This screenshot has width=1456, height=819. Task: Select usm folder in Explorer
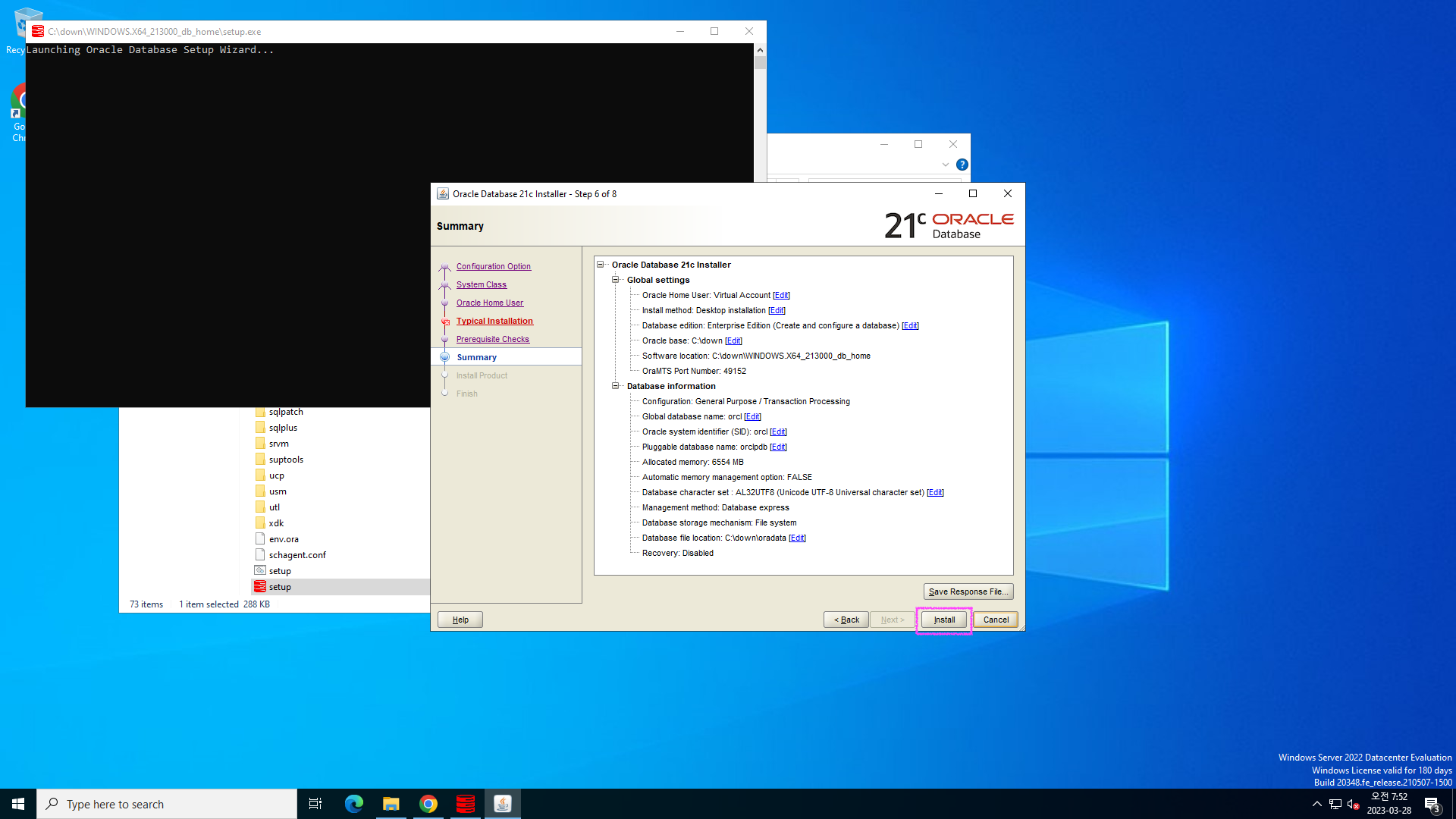(278, 491)
